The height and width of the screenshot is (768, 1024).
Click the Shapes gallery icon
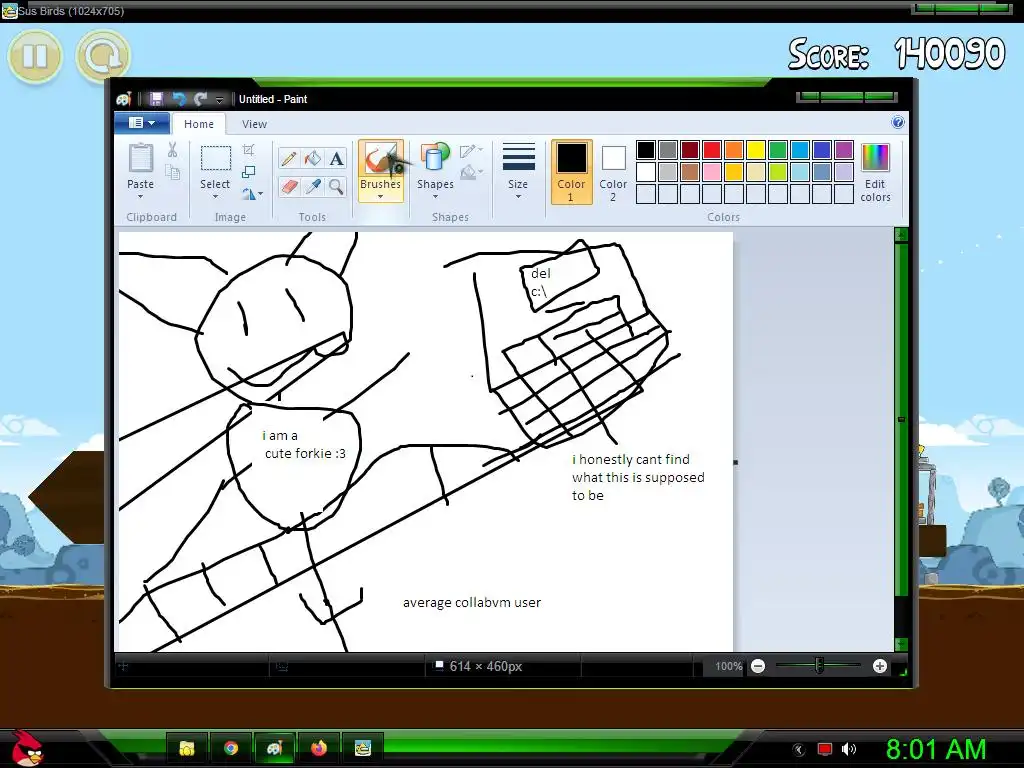(x=435, y=159)
